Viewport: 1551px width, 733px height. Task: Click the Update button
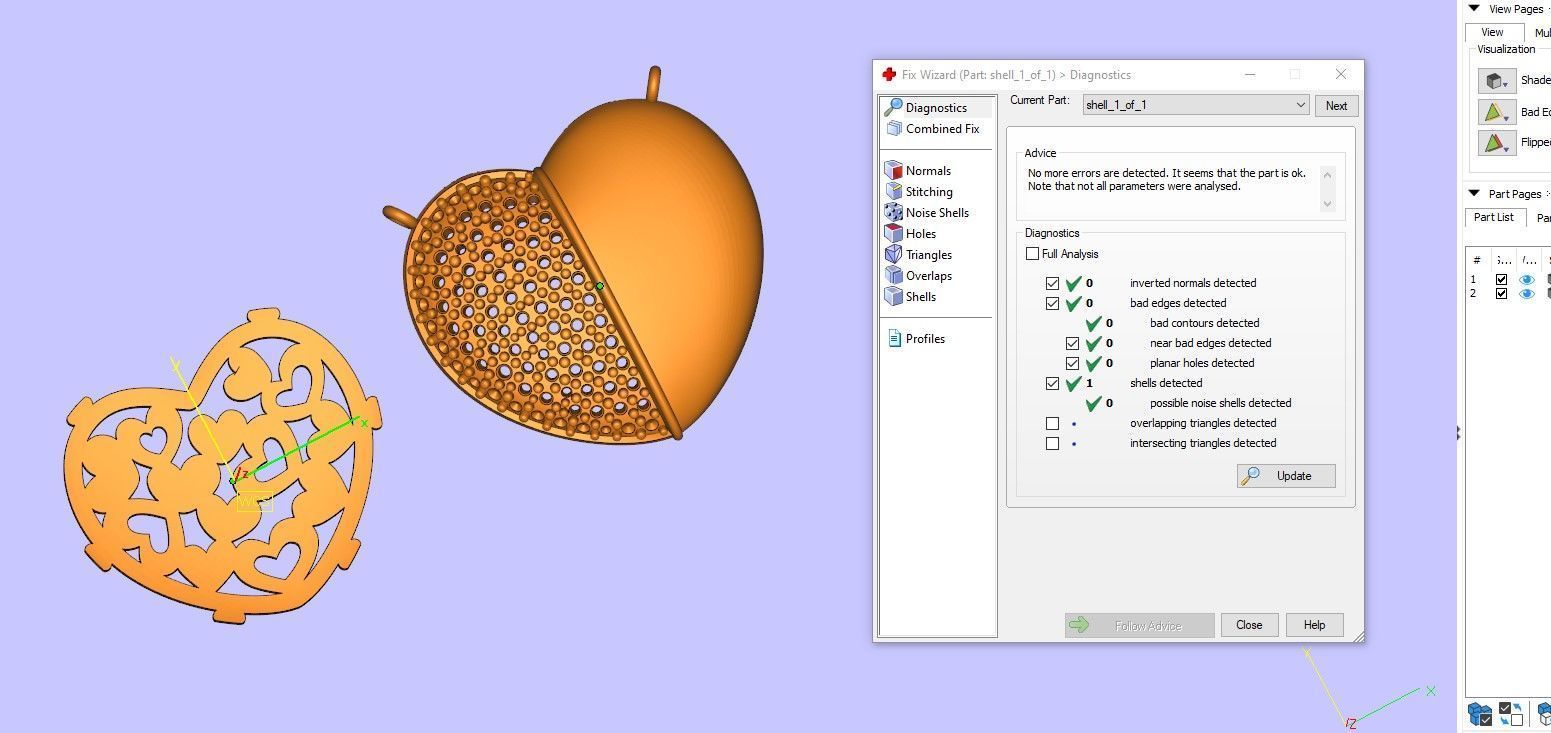[x=1286, y=476]
